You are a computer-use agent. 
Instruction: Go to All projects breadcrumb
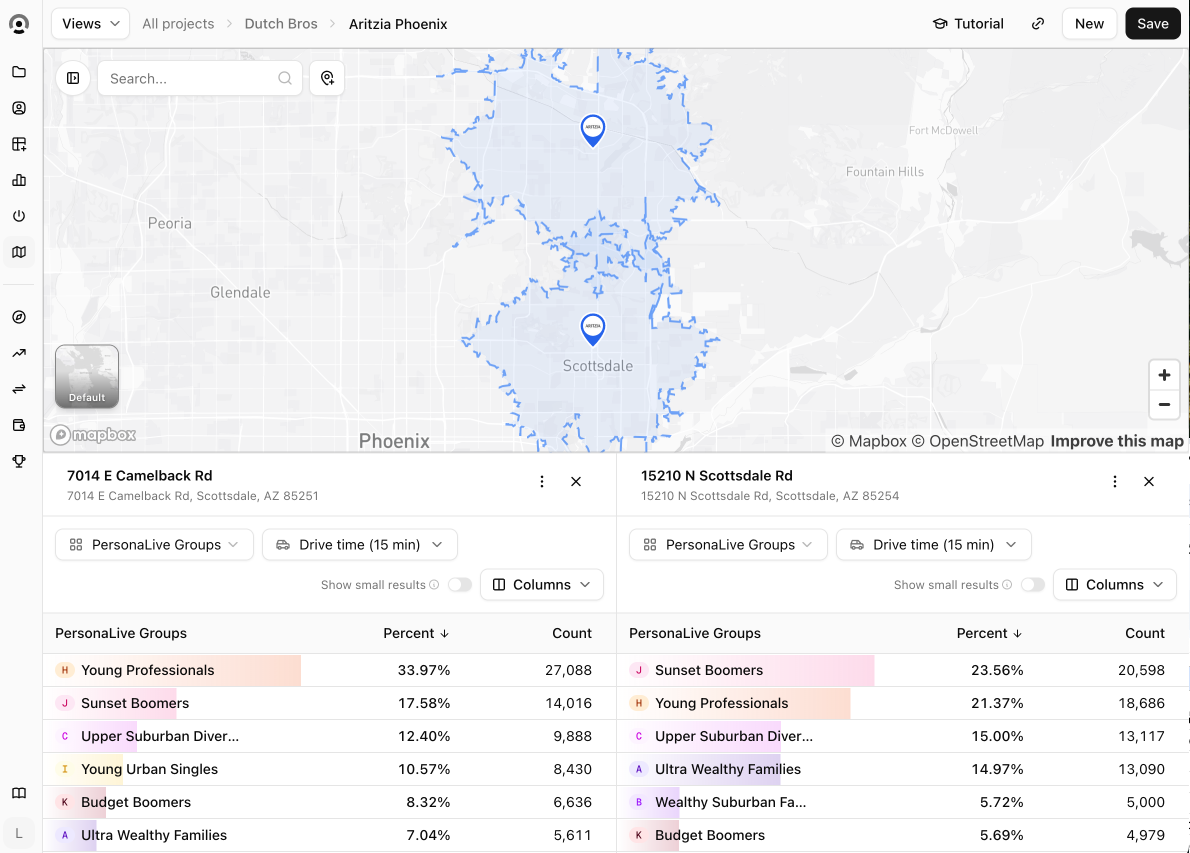[178, 24]
